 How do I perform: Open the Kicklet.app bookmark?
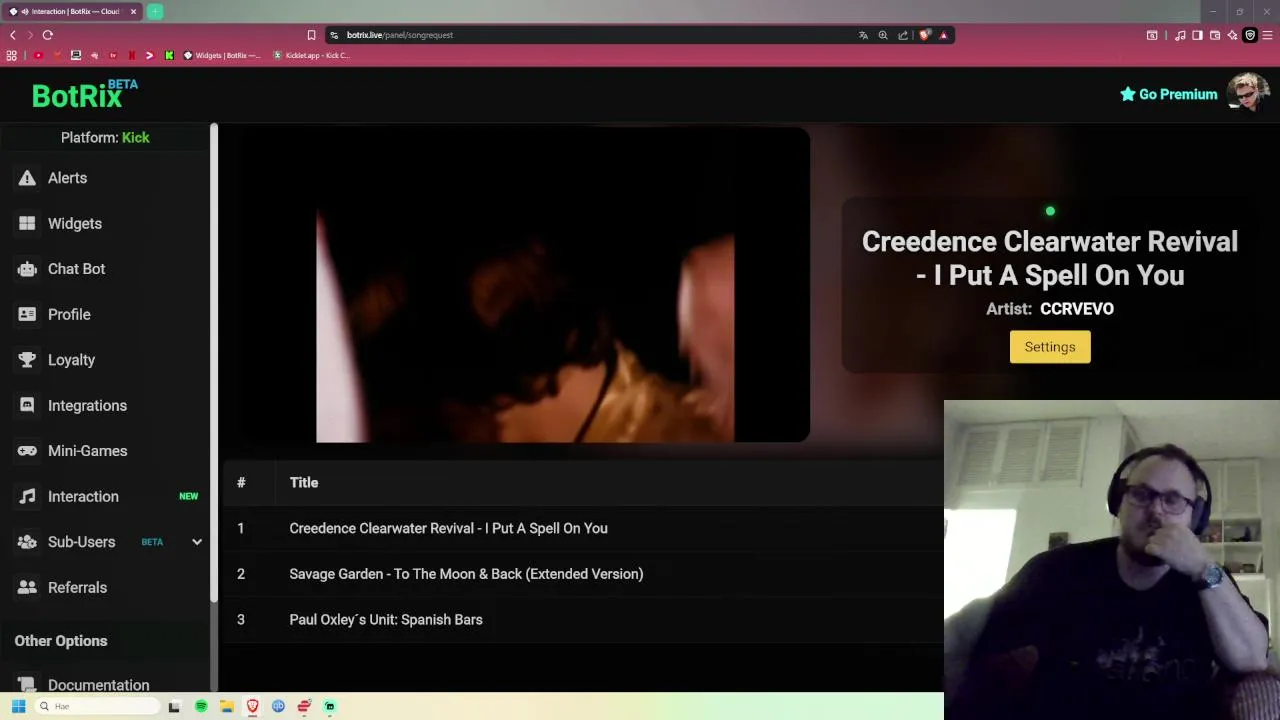pos(311,55)
